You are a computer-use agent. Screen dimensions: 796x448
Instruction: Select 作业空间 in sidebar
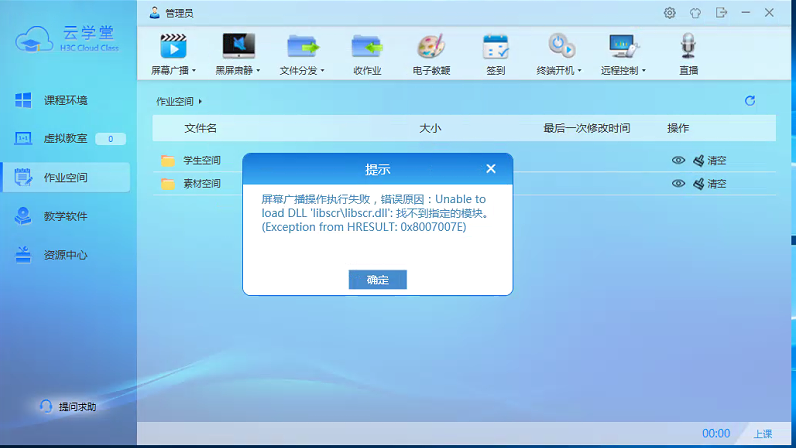[66, 177]
